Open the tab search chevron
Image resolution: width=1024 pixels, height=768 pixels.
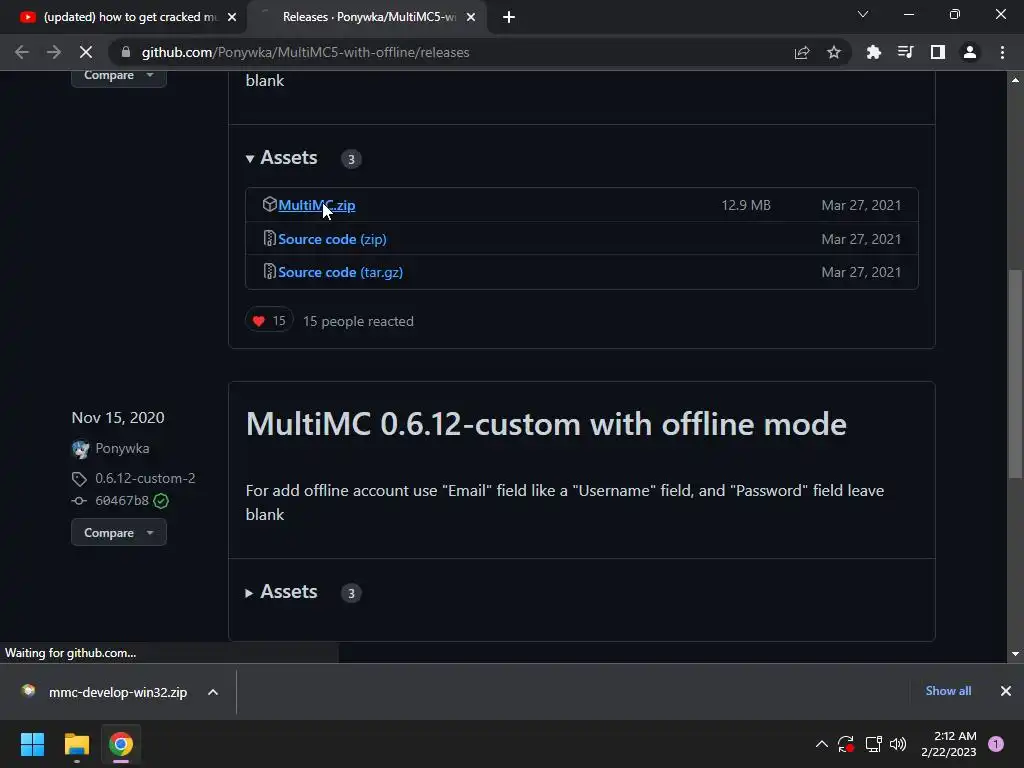pos(863,14)
